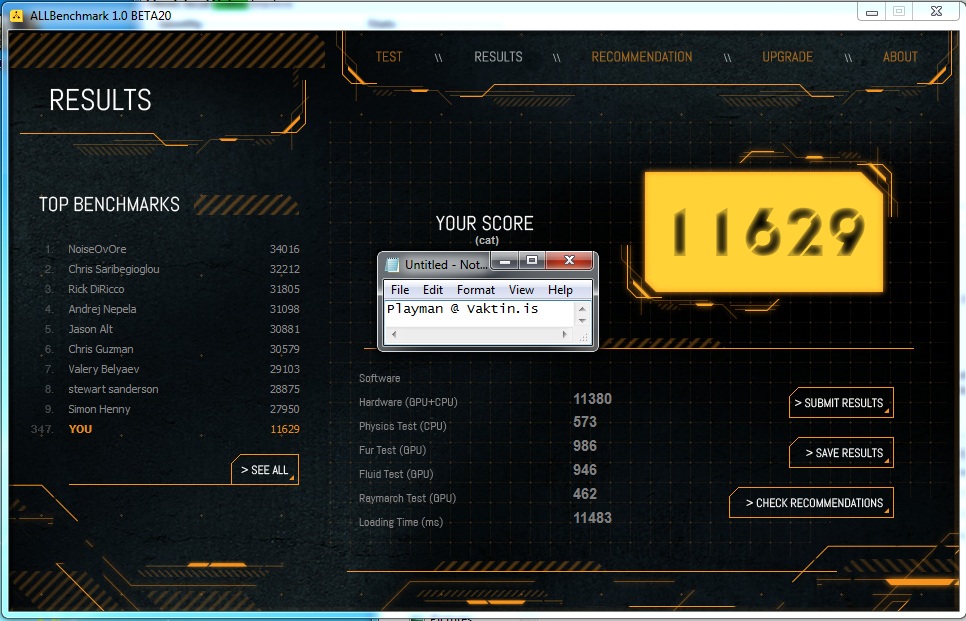Select NoiseOvOre entry in top benchmarks
This screenshot has width=966, height=621.
pyautogui.click(x=97, y=249)
